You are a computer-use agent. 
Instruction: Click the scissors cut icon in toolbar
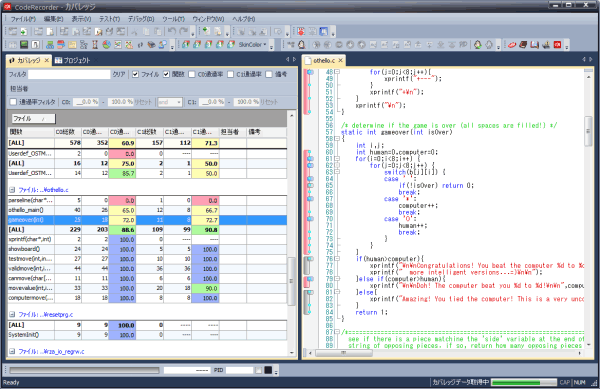(x=135, y=31)
